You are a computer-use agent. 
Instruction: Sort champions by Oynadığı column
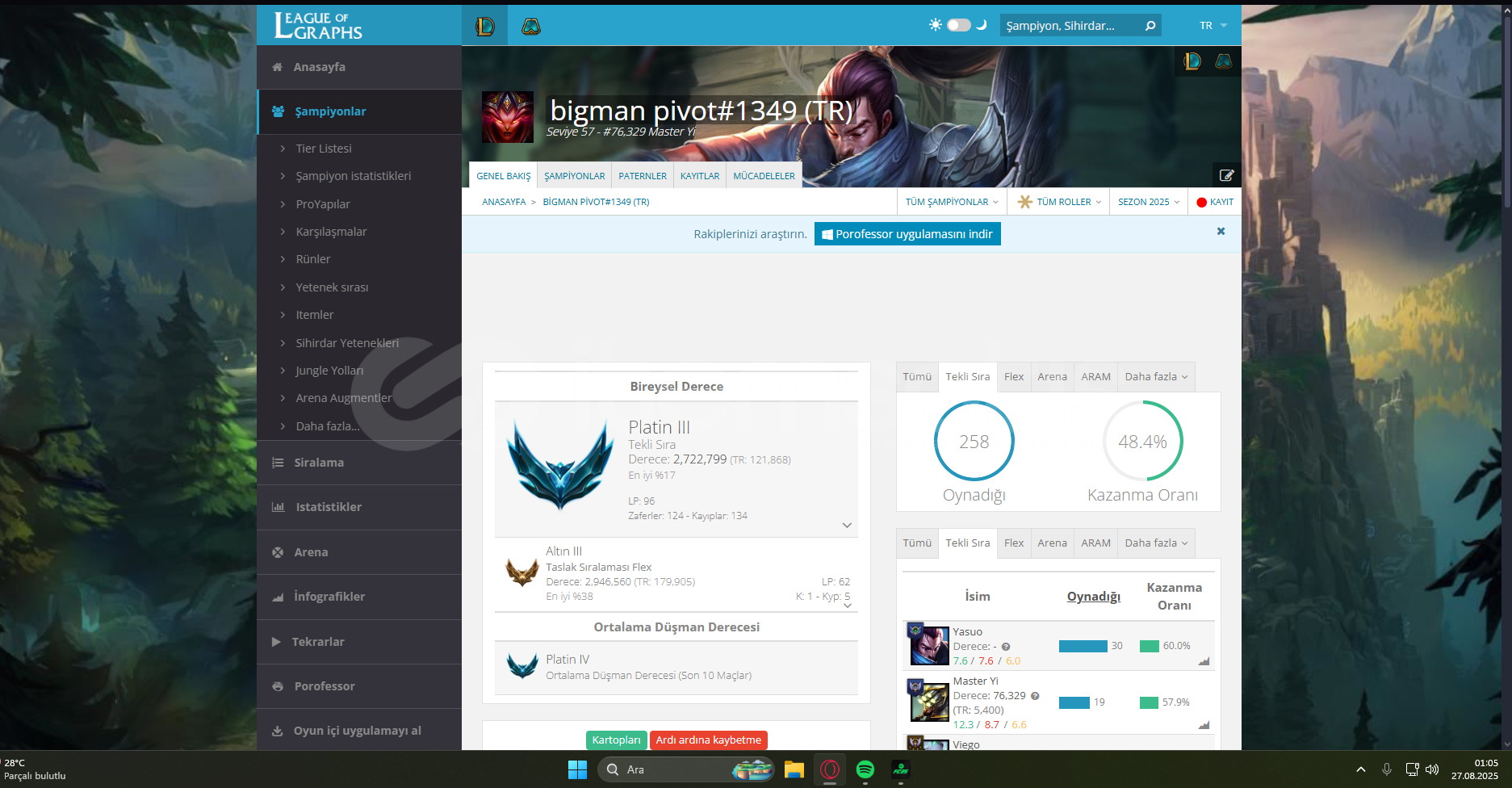point(1094,597)
